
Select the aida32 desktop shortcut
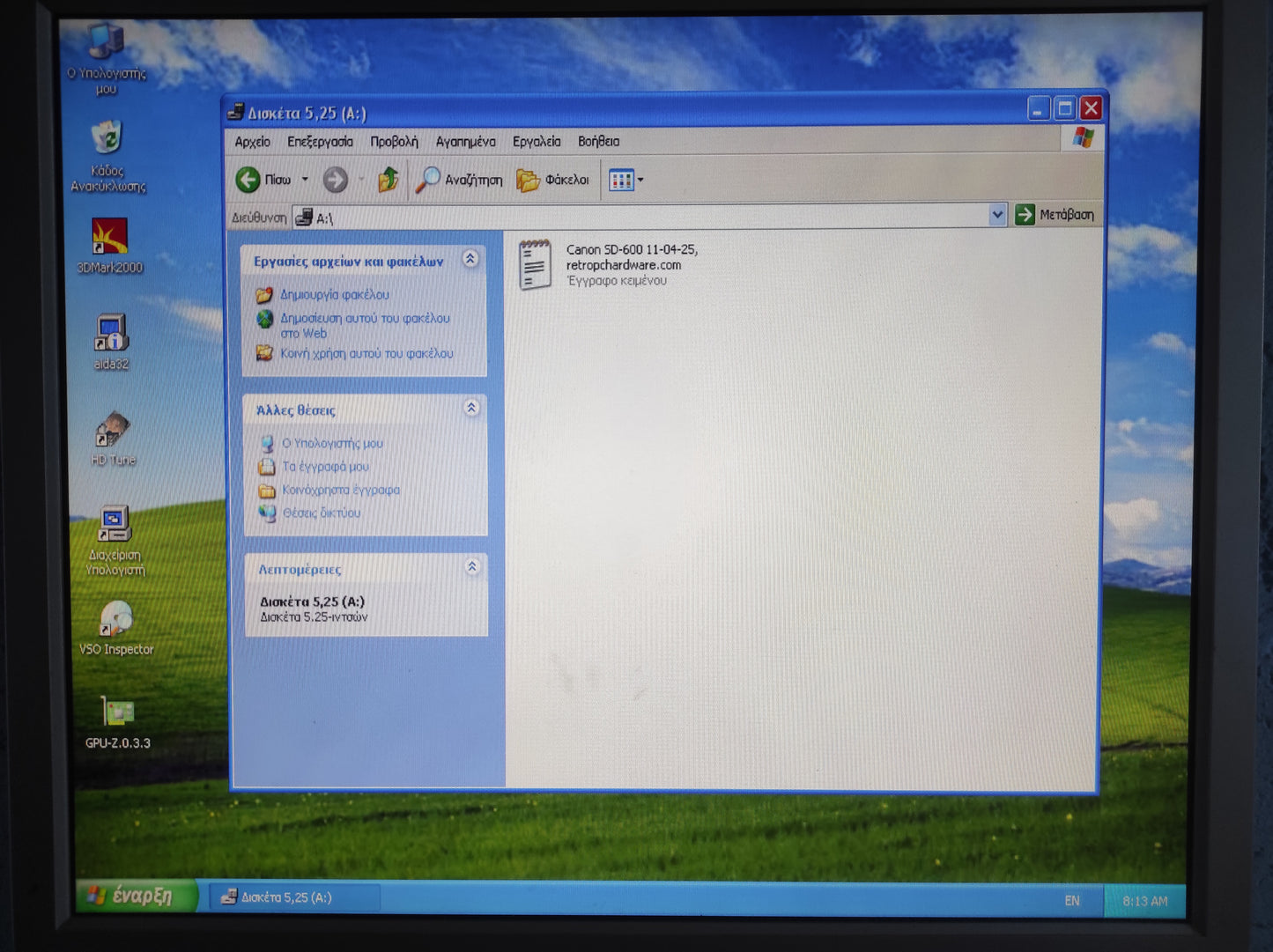tap(111, 334)
